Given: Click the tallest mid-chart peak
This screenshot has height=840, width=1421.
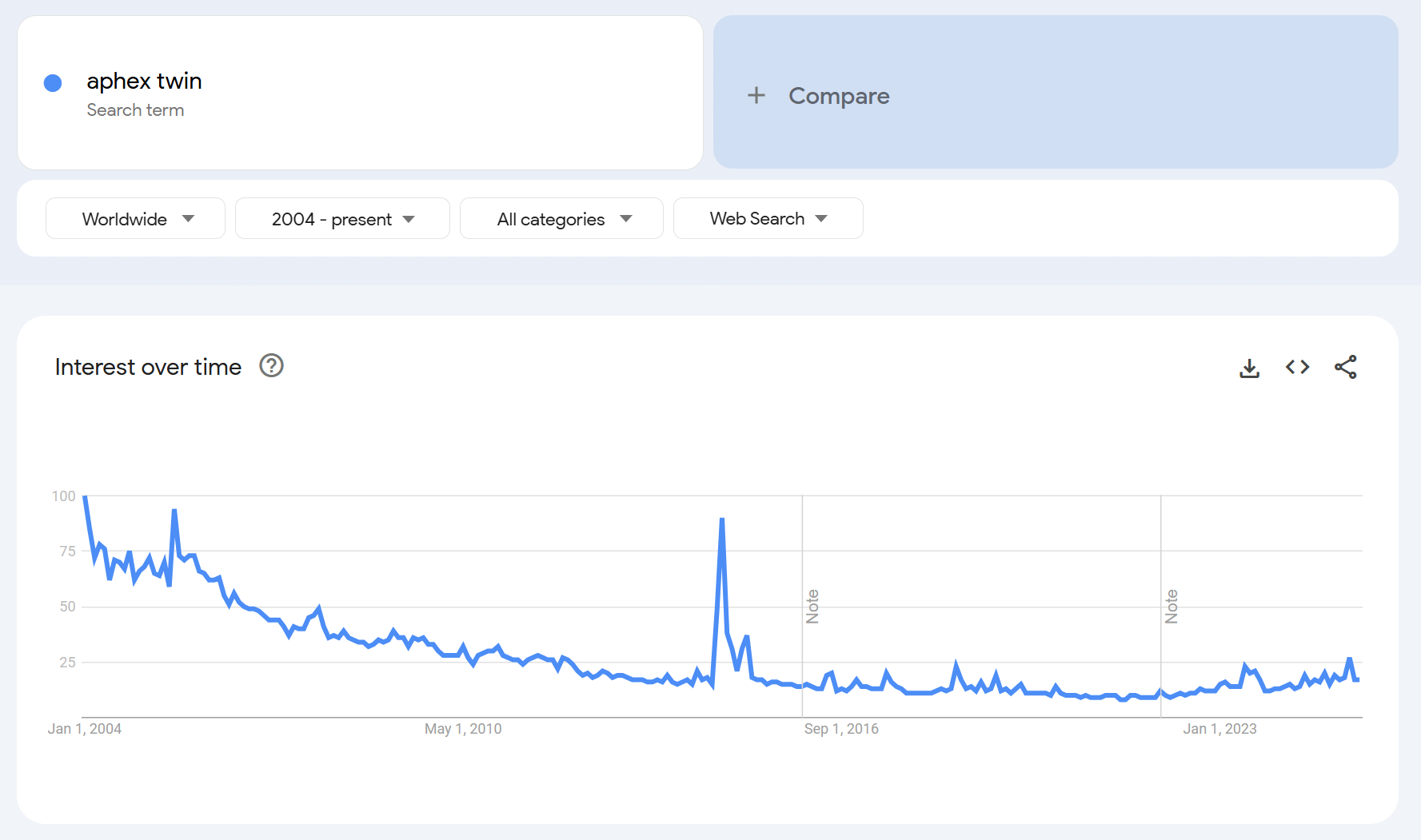Looking at the screenshot, I should coord(722,520).
